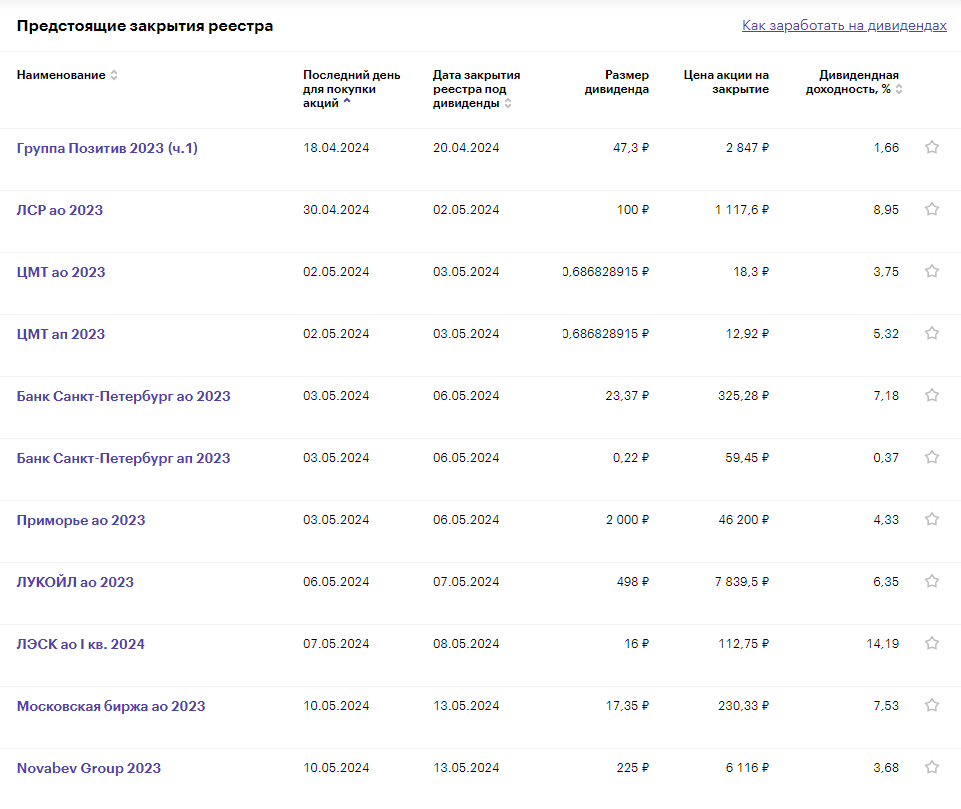Open Как заработать на дивидендах link
Viewport: 961px width, 809px height.
coord(844,25)
